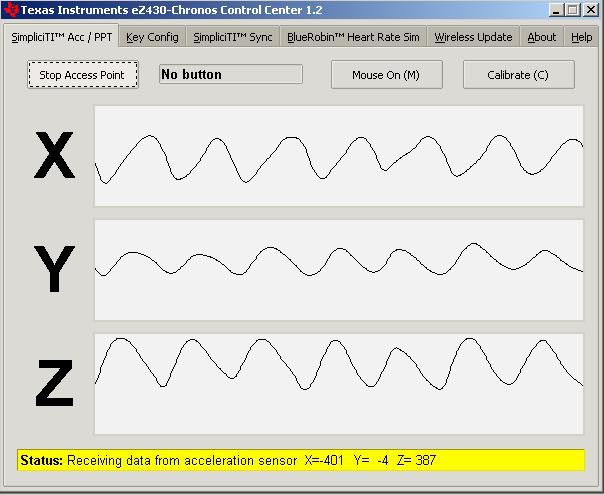The image size is (604, 495).
Task: Click the large Y axis label
Action: (x=54, y=269)
